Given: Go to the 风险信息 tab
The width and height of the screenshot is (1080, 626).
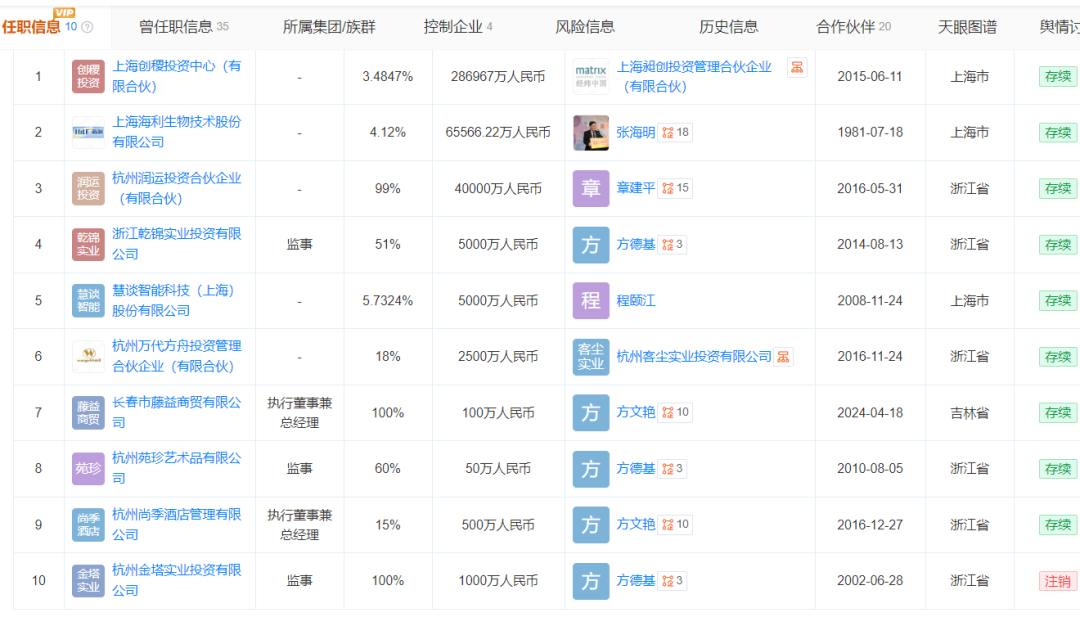Looking at the screenshot, I should tap(585, 27).
